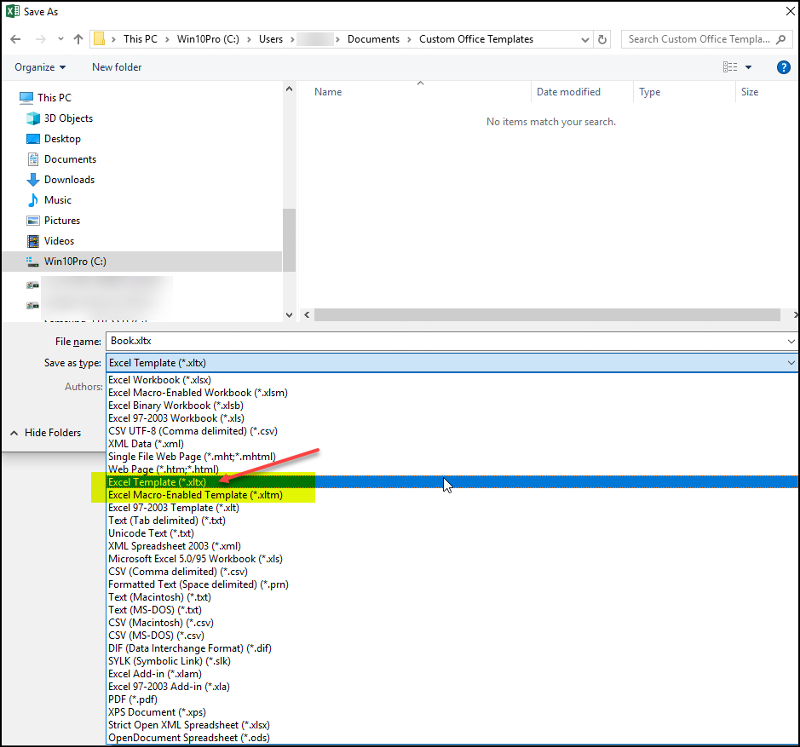Open the Pictures folder in the sidebar

click(60, 220)
